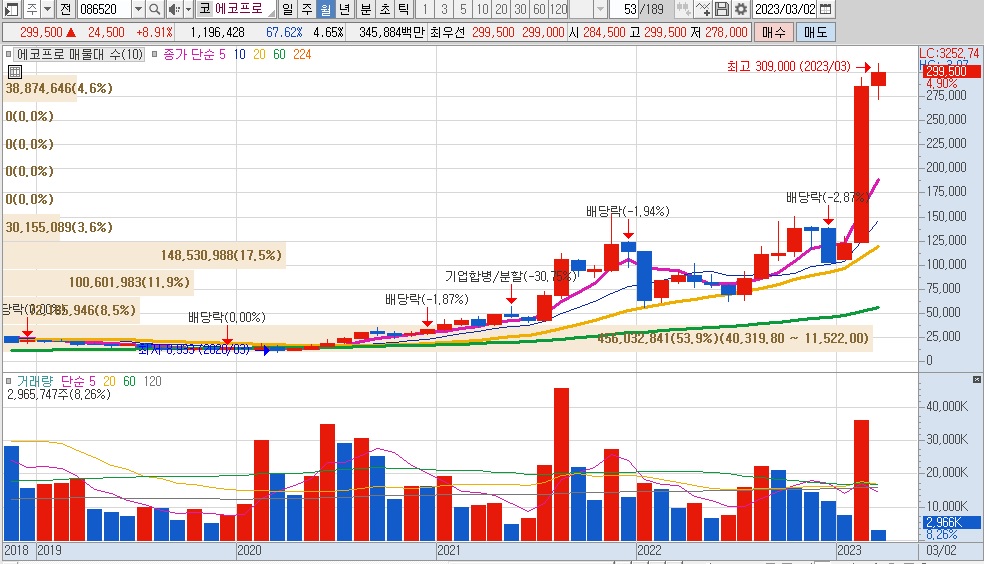Select the 주 weekly chart tab

point(306,9)
